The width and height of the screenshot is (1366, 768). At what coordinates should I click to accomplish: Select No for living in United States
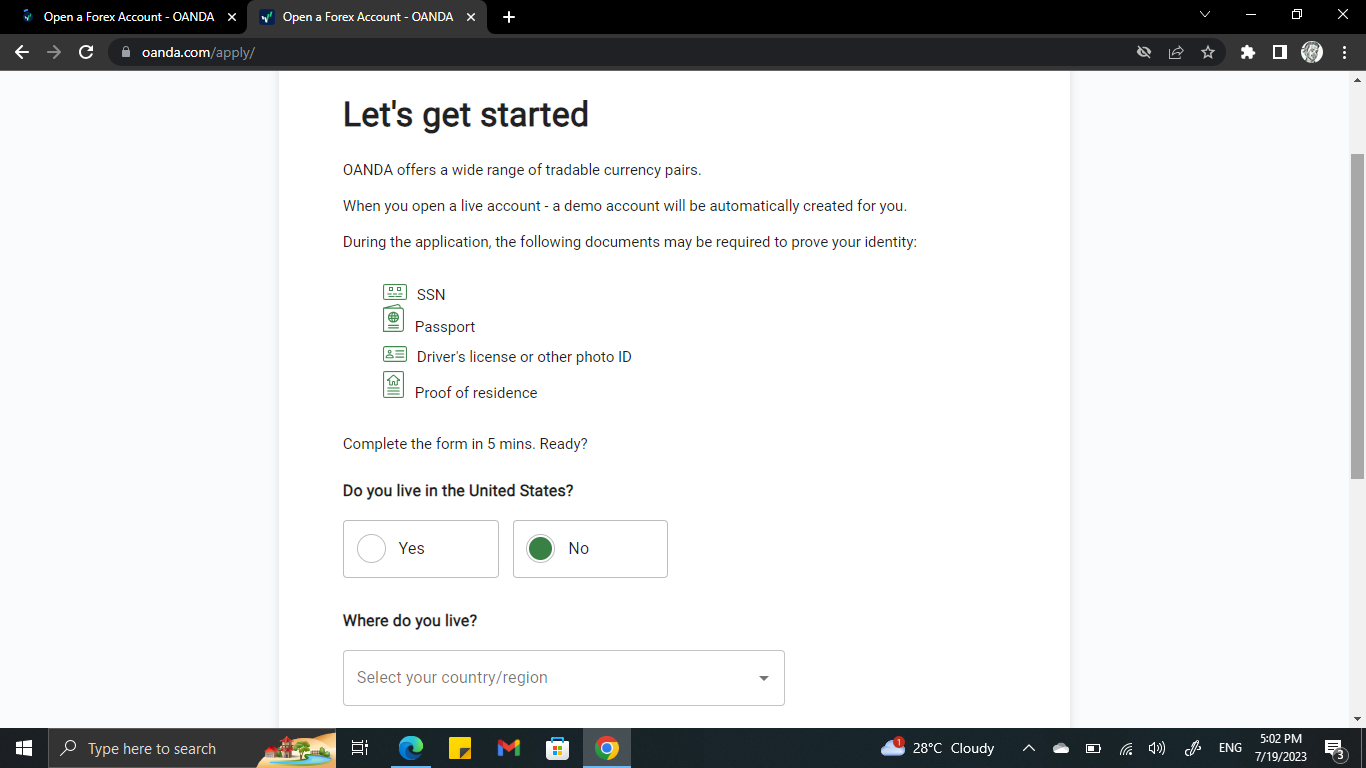[x=590, y=548]
